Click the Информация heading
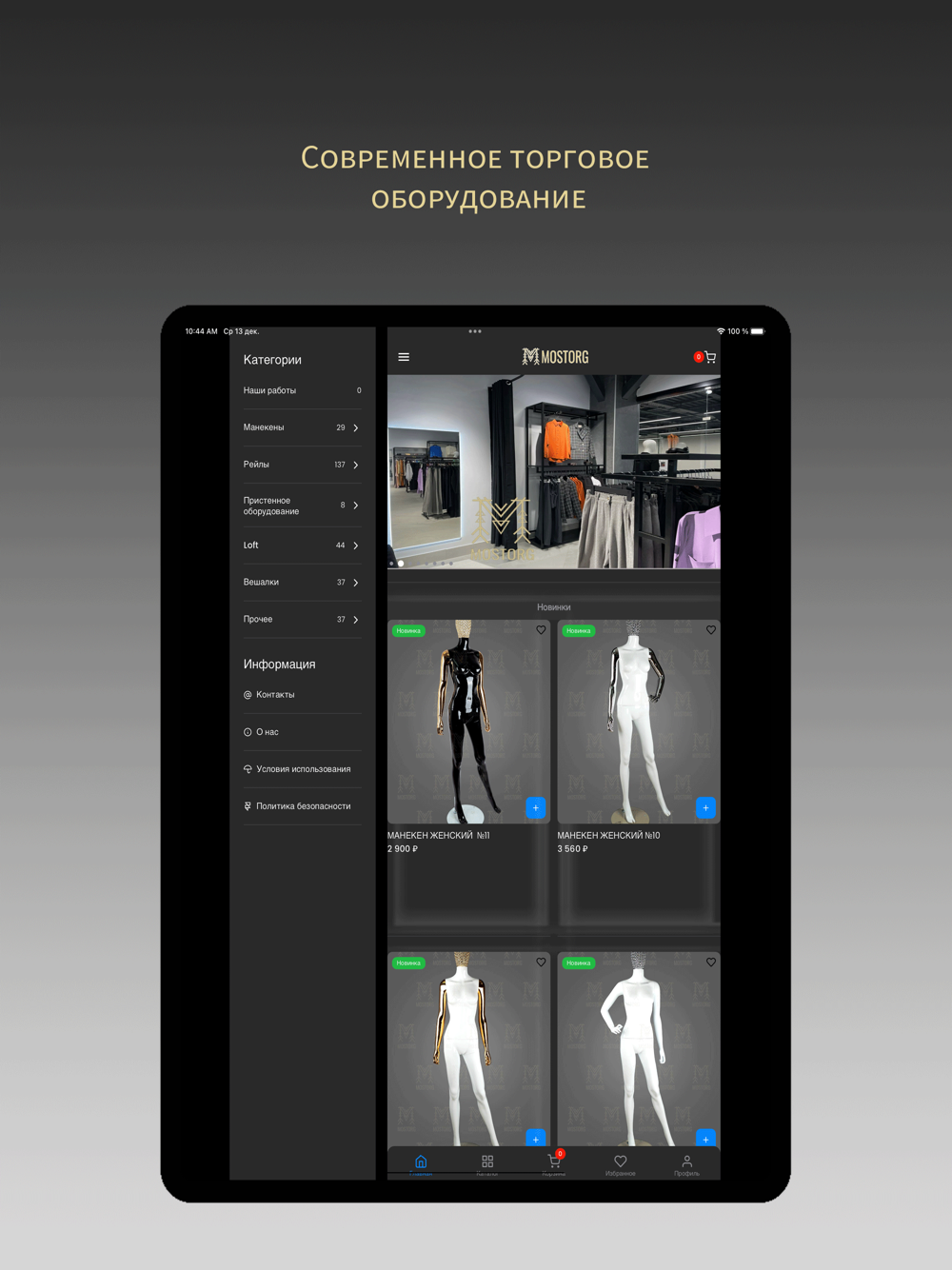 (x=279, y=665)
